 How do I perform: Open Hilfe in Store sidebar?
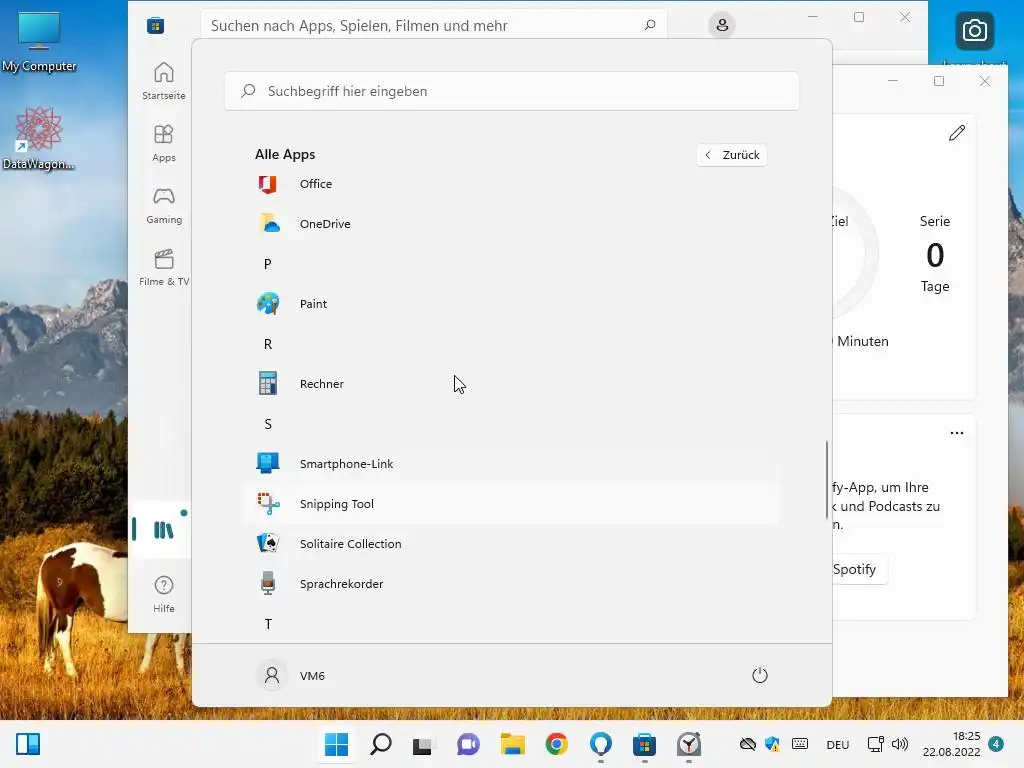tap(164, 594)
